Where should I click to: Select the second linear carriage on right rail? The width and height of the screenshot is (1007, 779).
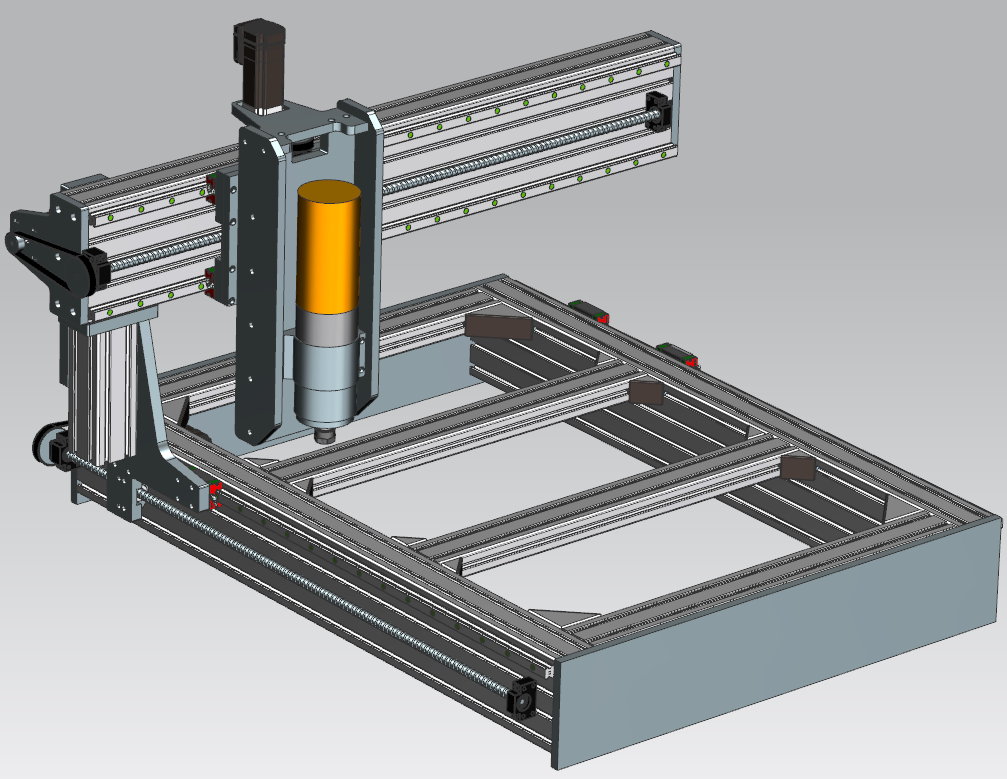click(678, 352)
